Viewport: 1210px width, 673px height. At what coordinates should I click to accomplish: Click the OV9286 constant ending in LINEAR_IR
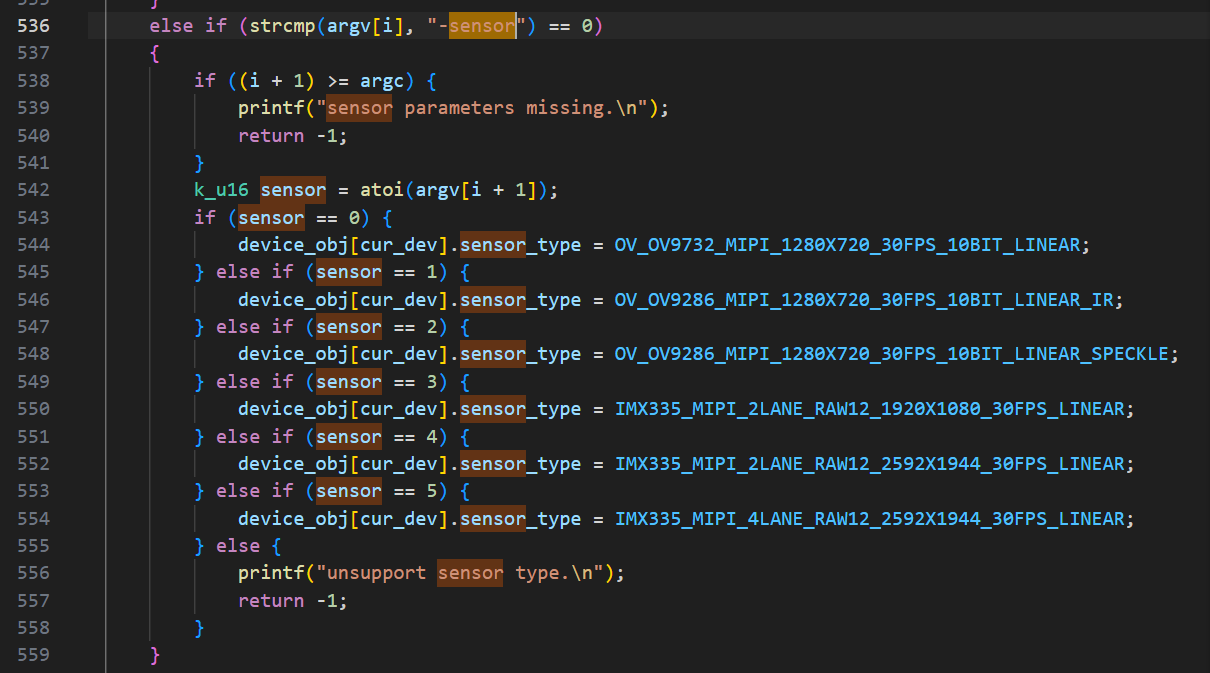coord(868,299)
